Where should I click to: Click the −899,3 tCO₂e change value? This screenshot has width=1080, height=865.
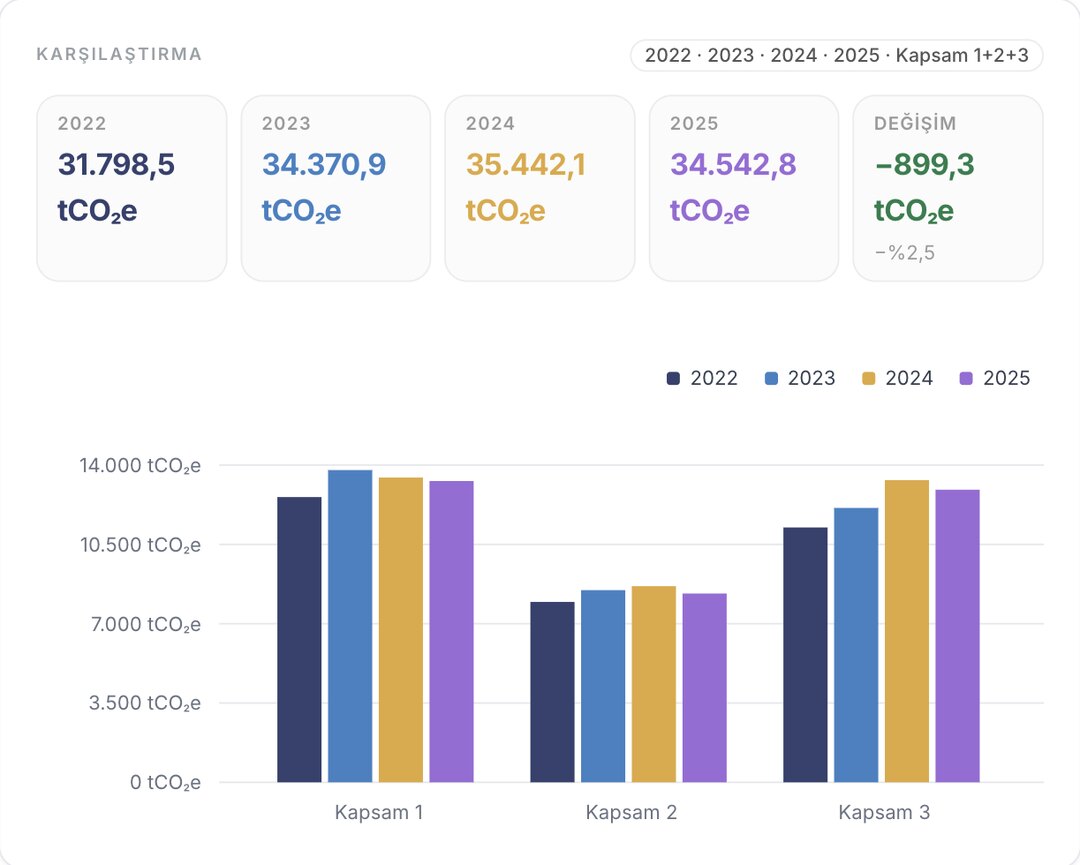pyautogui.click(x=924, y=187)
